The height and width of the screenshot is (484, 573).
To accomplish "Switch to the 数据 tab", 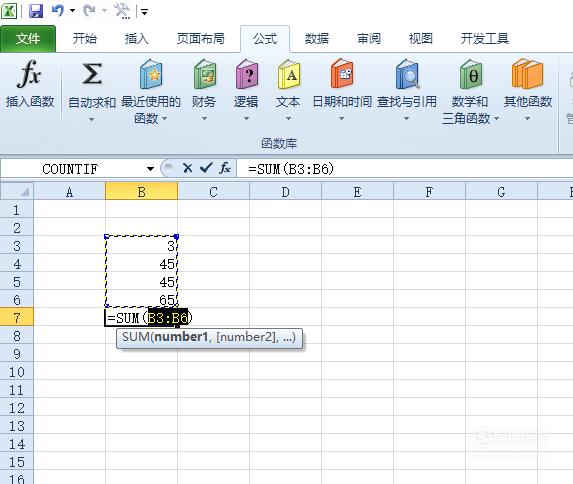I will tap(317, 38).
